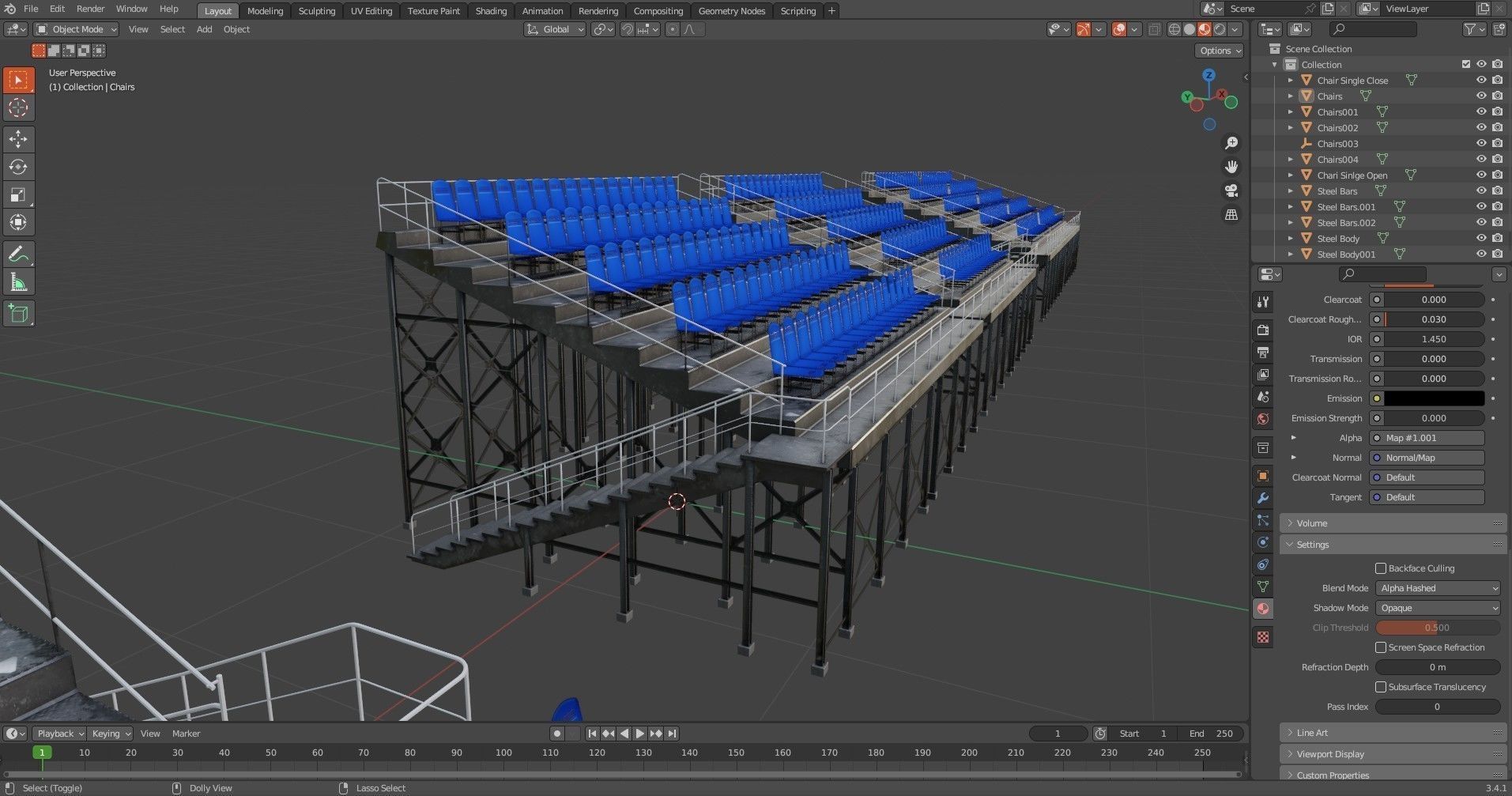Open the Texture properties tab
The height and width of the screenshot is (796, 1512).
(x=1263, y=637)
